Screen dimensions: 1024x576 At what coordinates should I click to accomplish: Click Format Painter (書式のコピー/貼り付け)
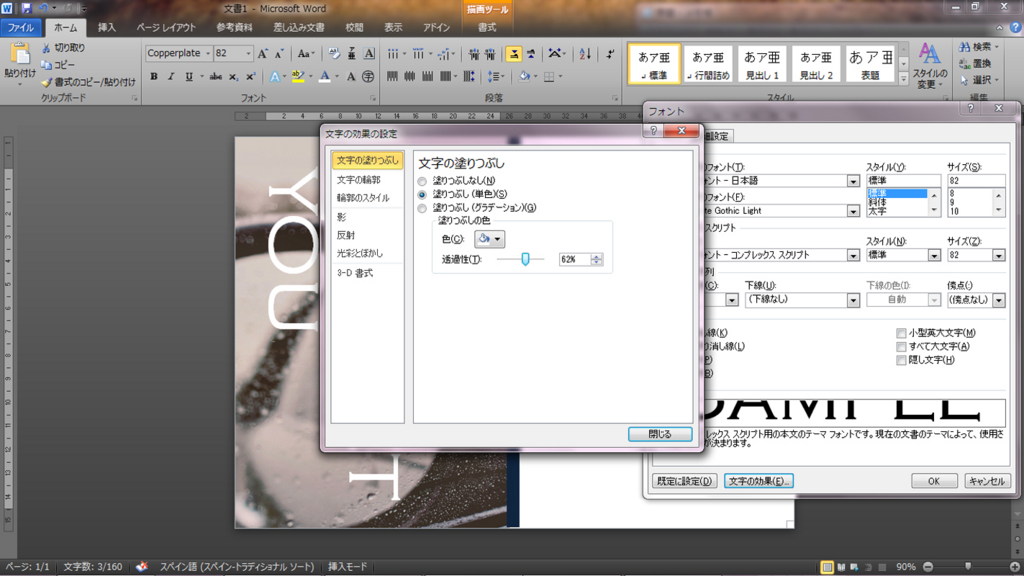pyautogui.click(x=88, y=82)
